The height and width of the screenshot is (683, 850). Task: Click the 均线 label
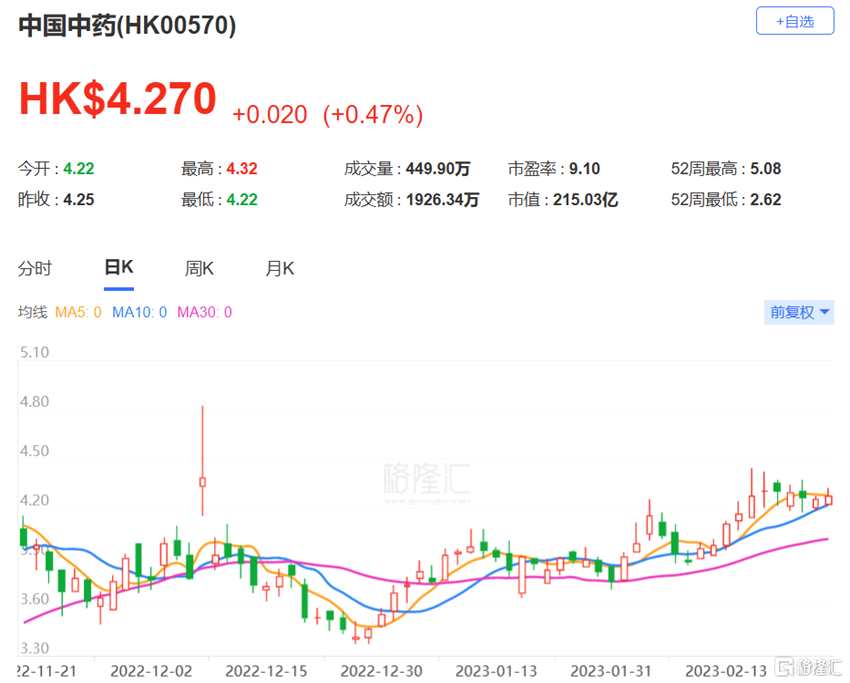pos(33,312)
